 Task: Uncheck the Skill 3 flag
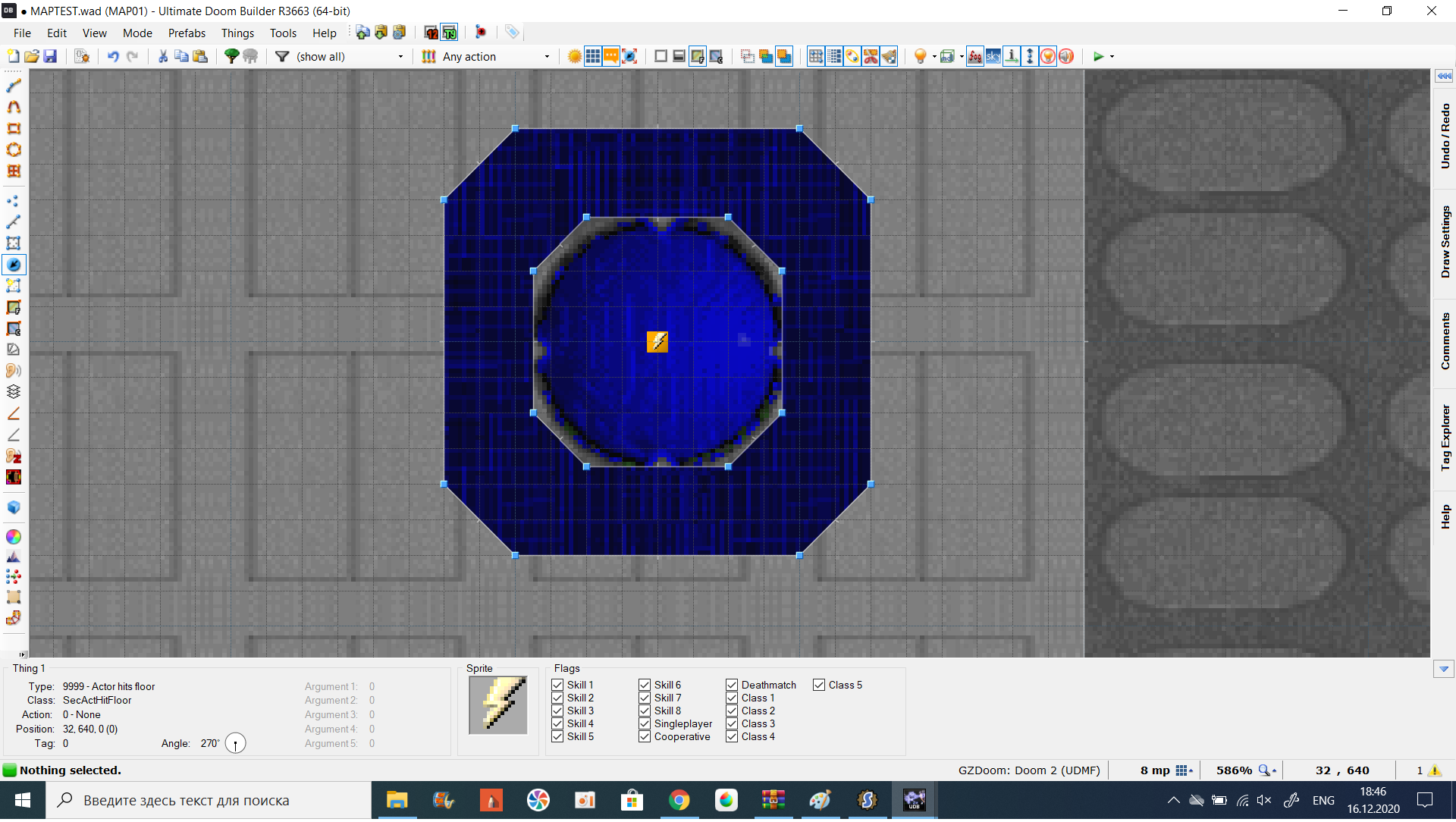coord(557,711)
